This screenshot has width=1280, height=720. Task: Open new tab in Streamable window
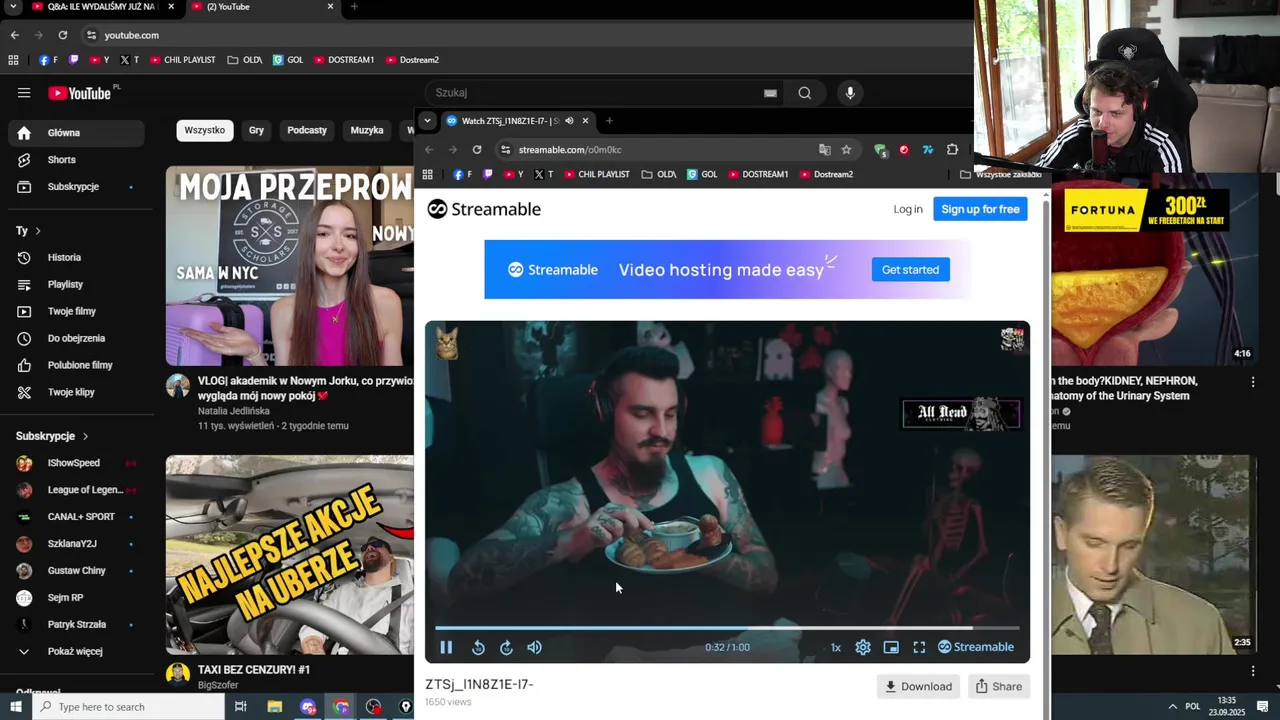pyautogui.click(x=609, y=121)
